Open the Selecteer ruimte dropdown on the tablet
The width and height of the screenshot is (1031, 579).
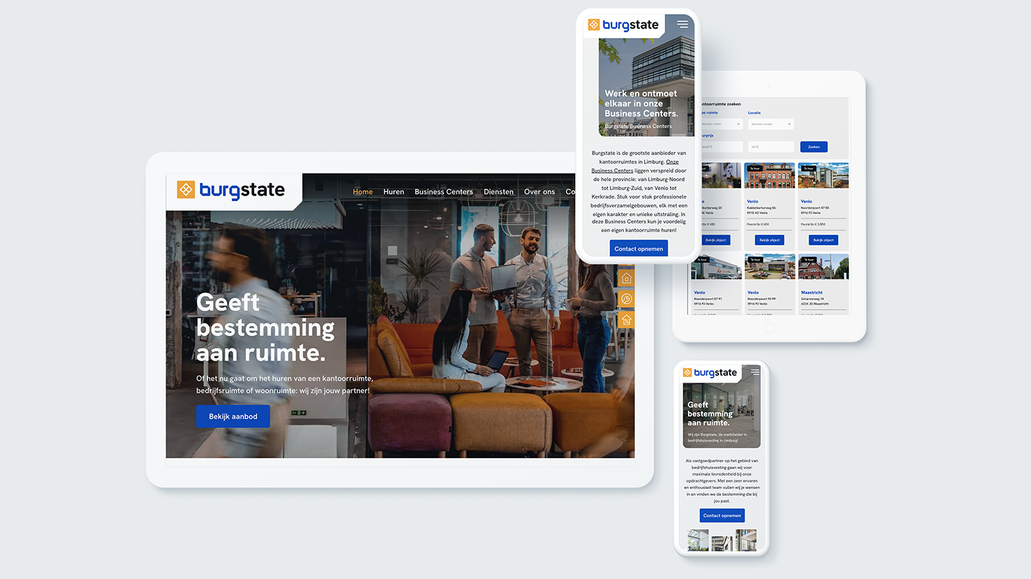(x=721, y=124)
